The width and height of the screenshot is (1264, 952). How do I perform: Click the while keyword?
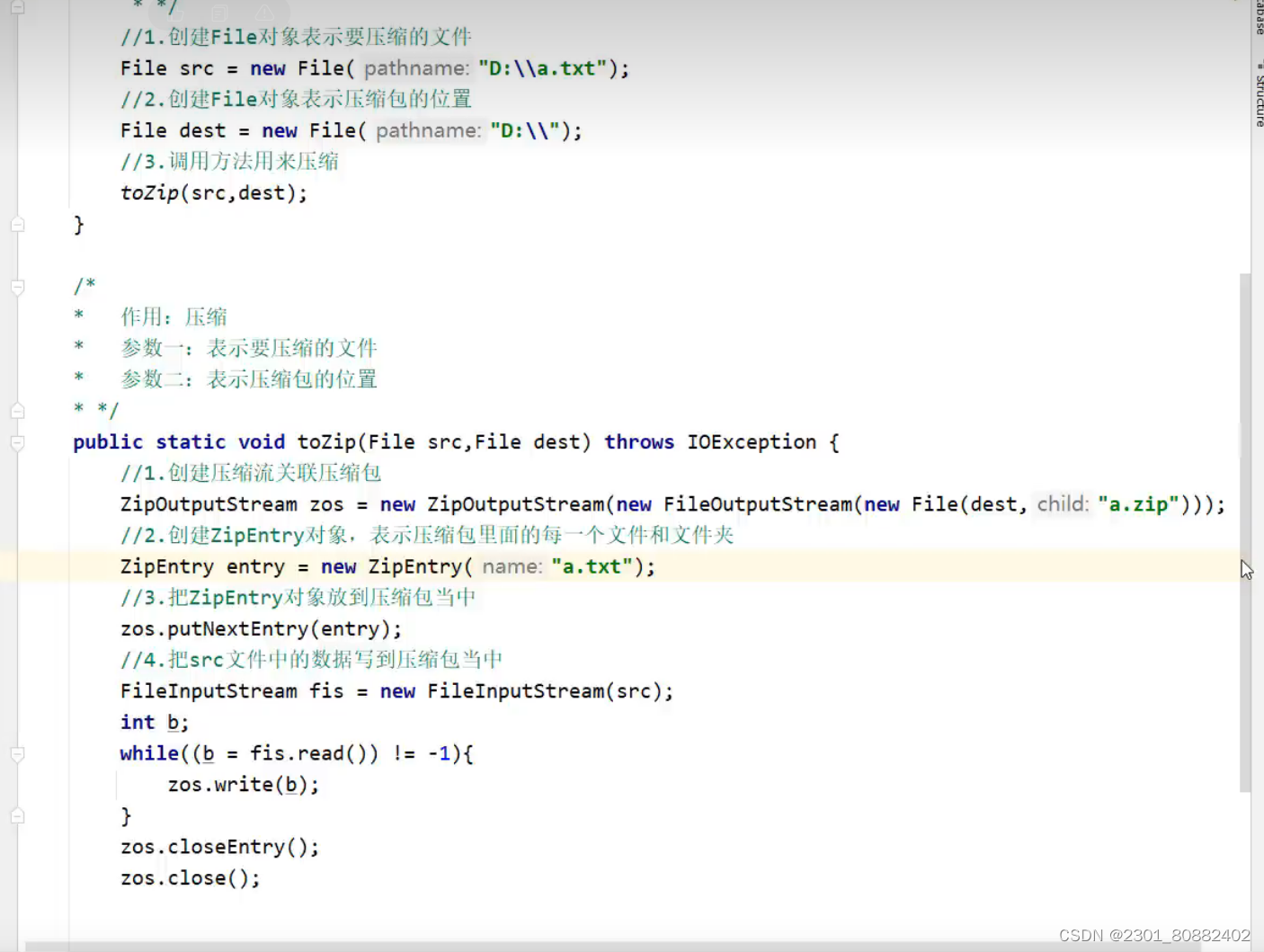click(149, 753)
